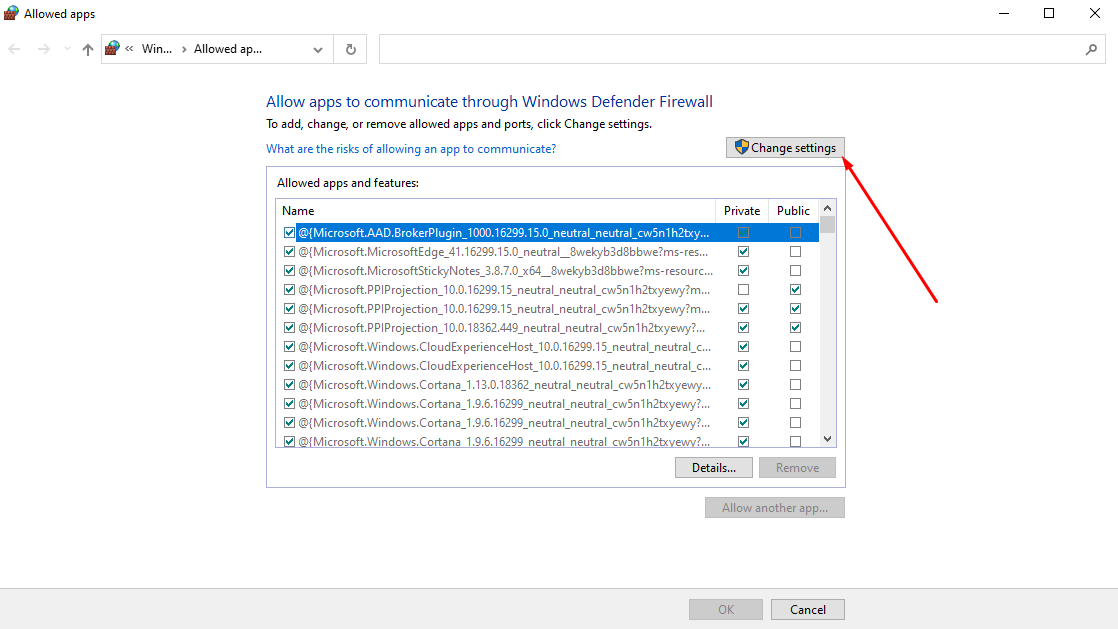Click the list scrollbar up arrow
Screen dimensions: 1118x629
(x=827, y=208)
